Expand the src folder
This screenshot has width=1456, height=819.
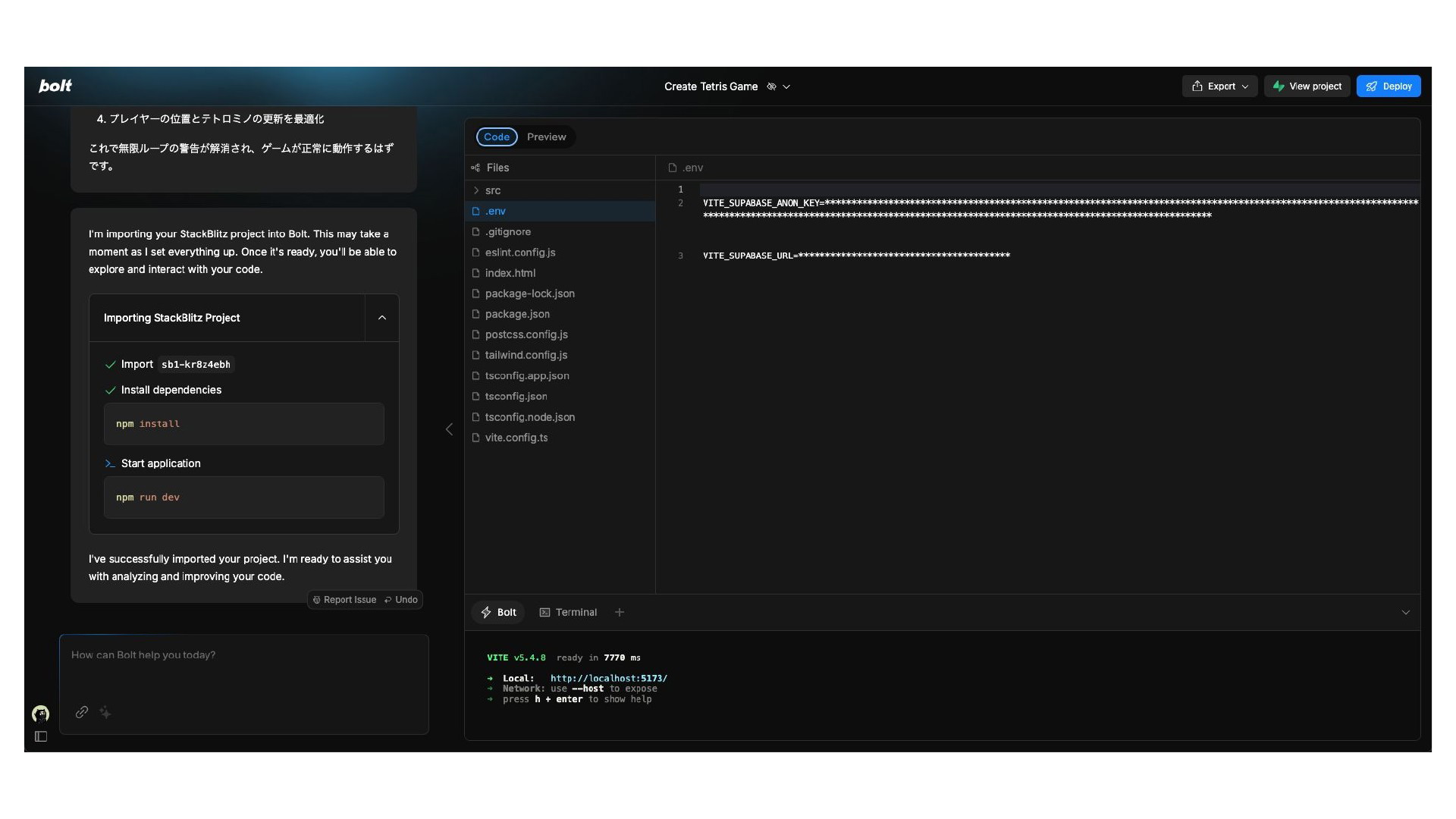coord(560,190)
